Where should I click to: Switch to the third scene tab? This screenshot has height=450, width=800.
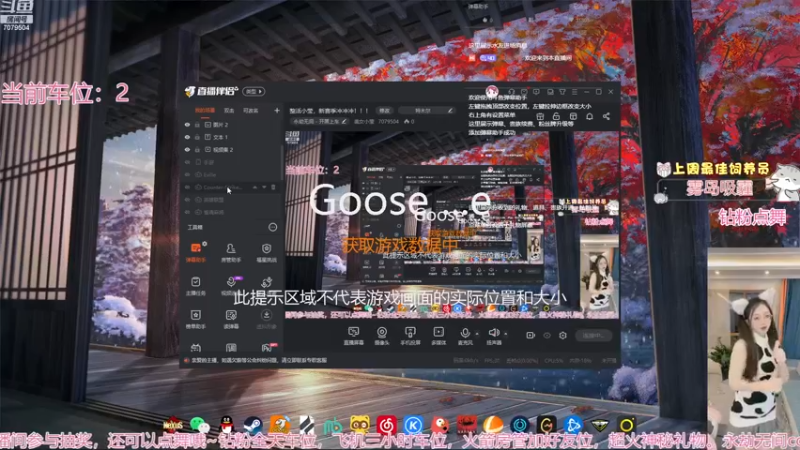coord(251,110)
